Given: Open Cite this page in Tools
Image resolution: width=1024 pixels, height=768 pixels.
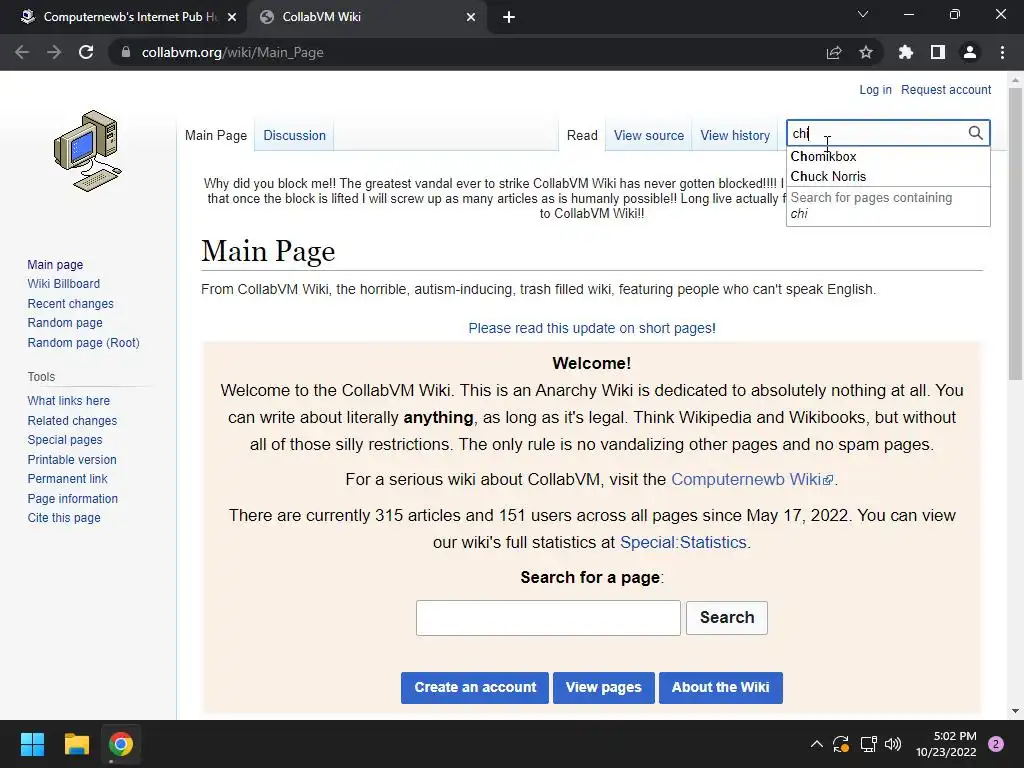Looking at the screenshot, I should 63,517.
